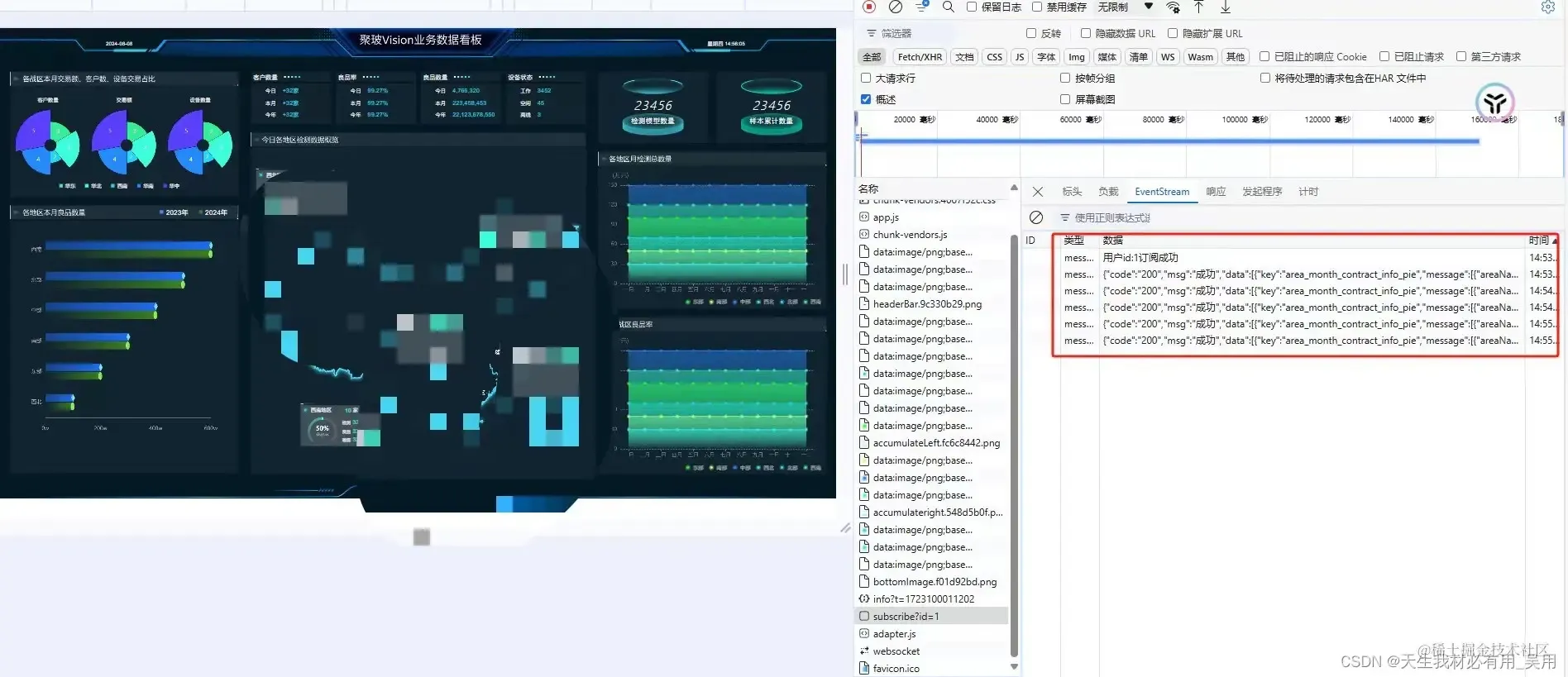Click the blue network overview timeline bar
The image size is (1568, 677).
[x=1169, y=141]
